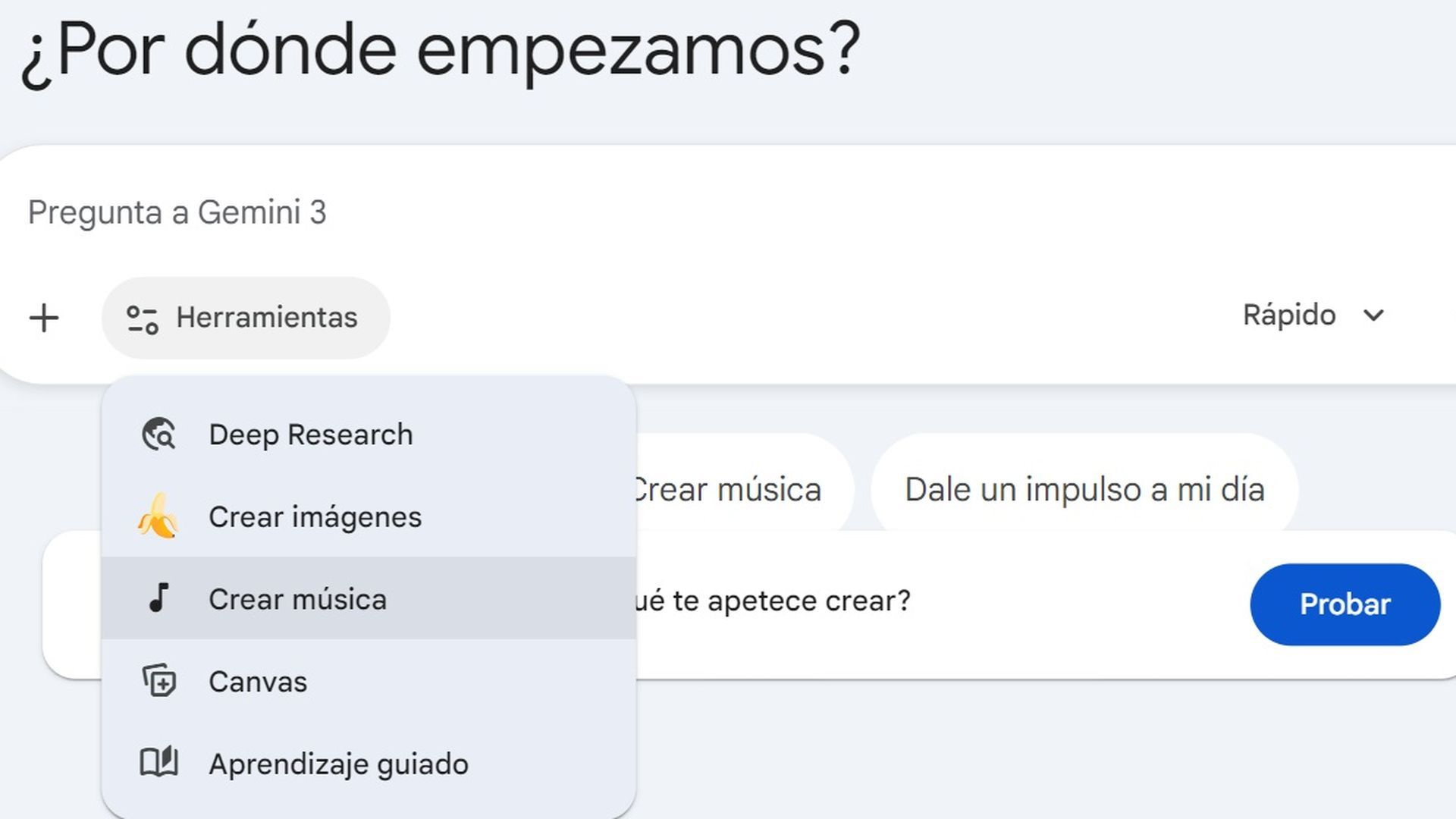The width and height of the screenshot is (1456, 819).
Task: Click the Canvas icon in the menu
Action: pos(159,681)
